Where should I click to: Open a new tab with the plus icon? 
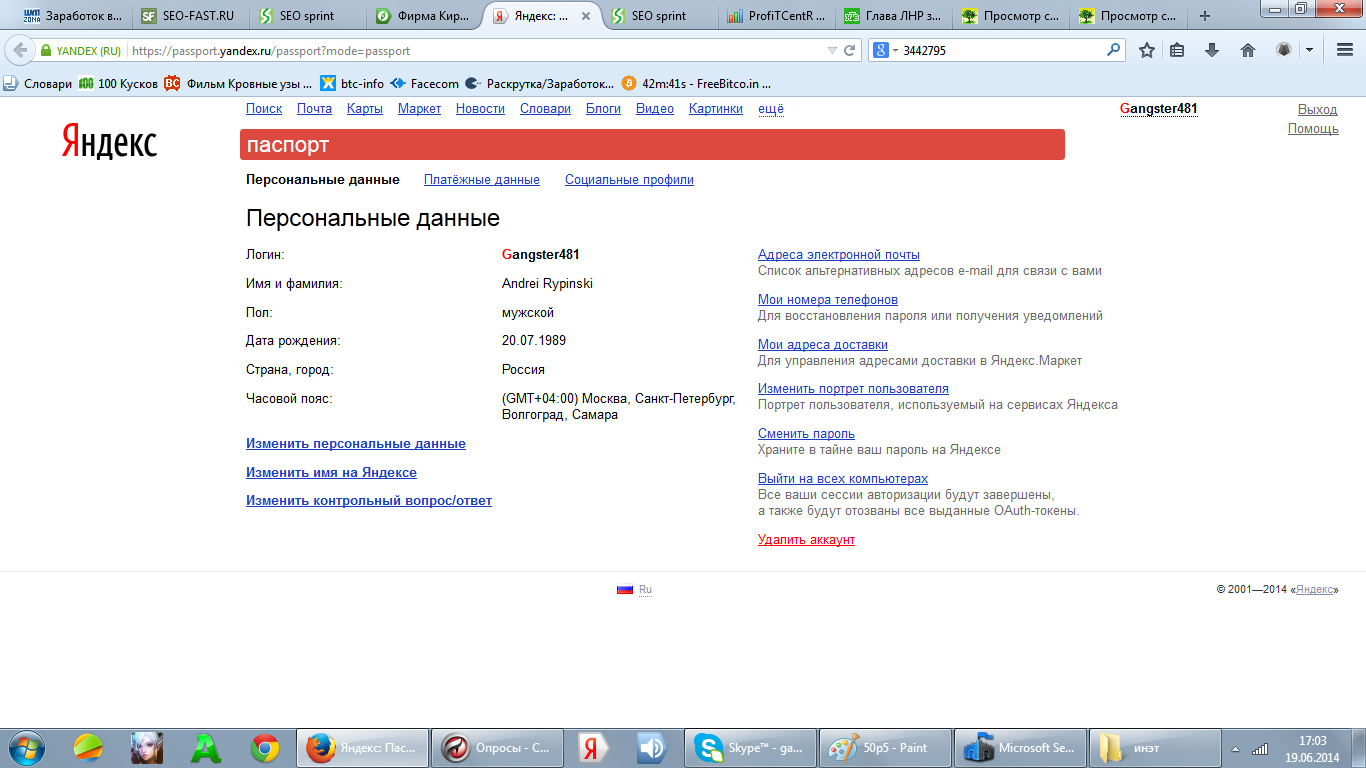[1205, 16]
